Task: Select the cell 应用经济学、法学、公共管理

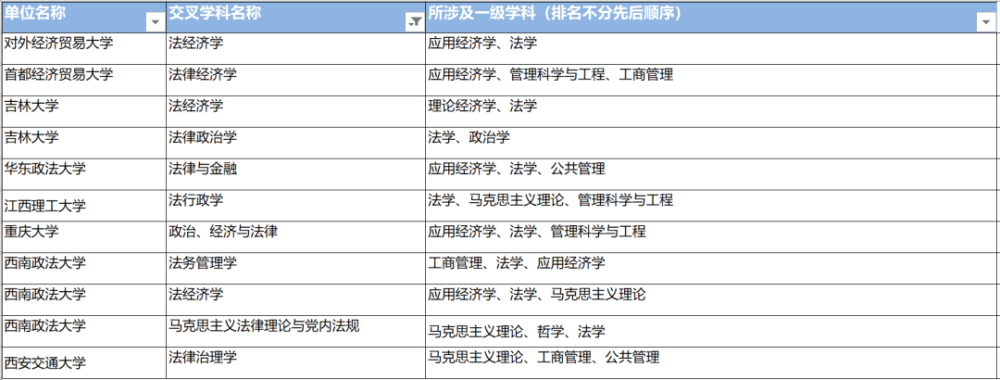Action: pyautogui.click(x=710, y=173)
